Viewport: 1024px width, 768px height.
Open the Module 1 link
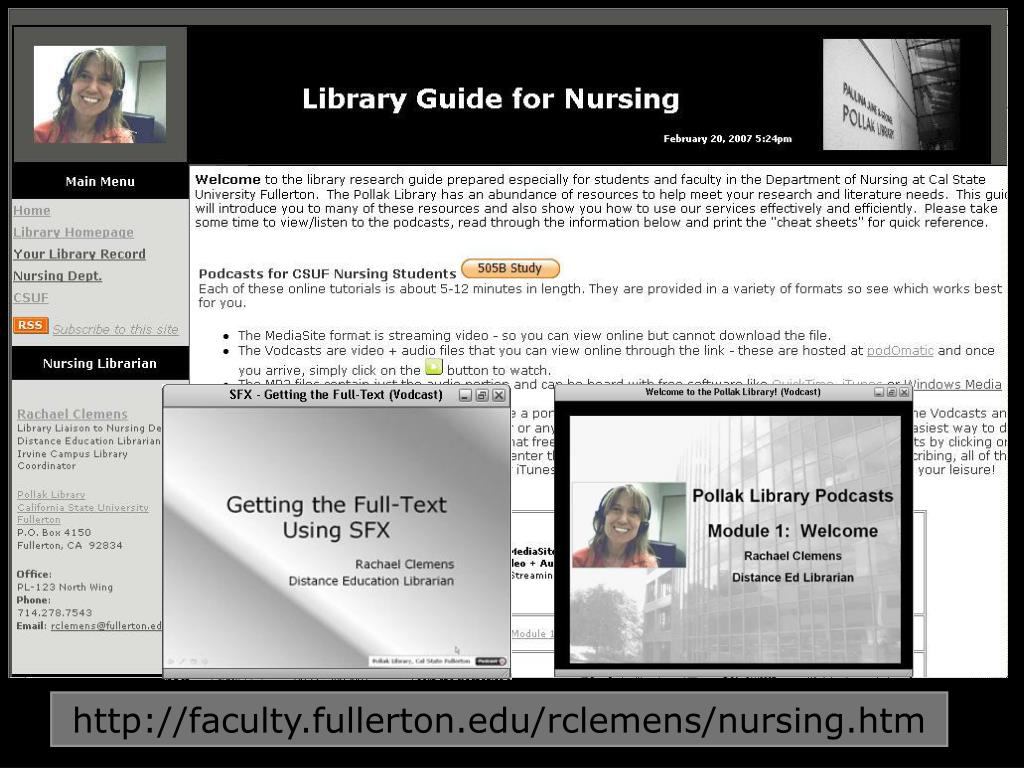point(533,633)
